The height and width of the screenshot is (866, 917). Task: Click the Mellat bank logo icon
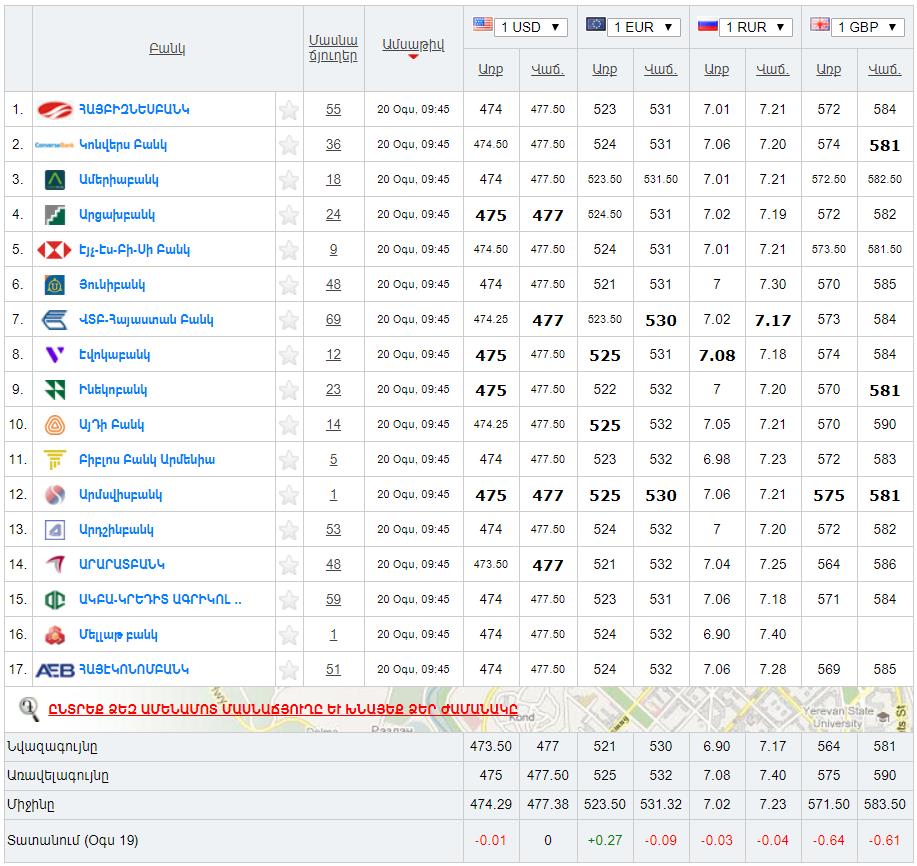[x=55, y=635]
